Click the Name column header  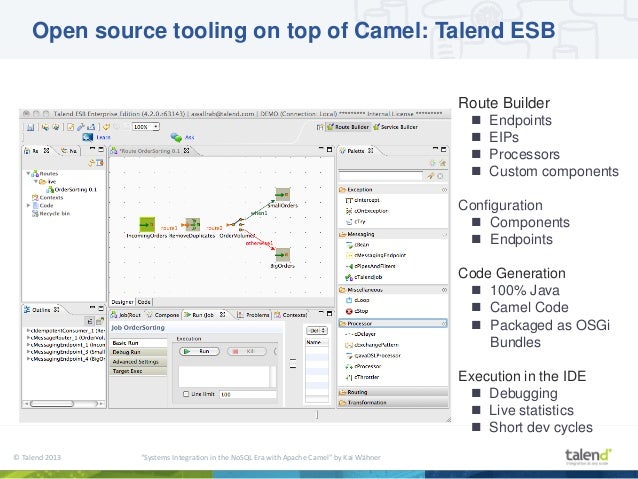pos(317,342)
